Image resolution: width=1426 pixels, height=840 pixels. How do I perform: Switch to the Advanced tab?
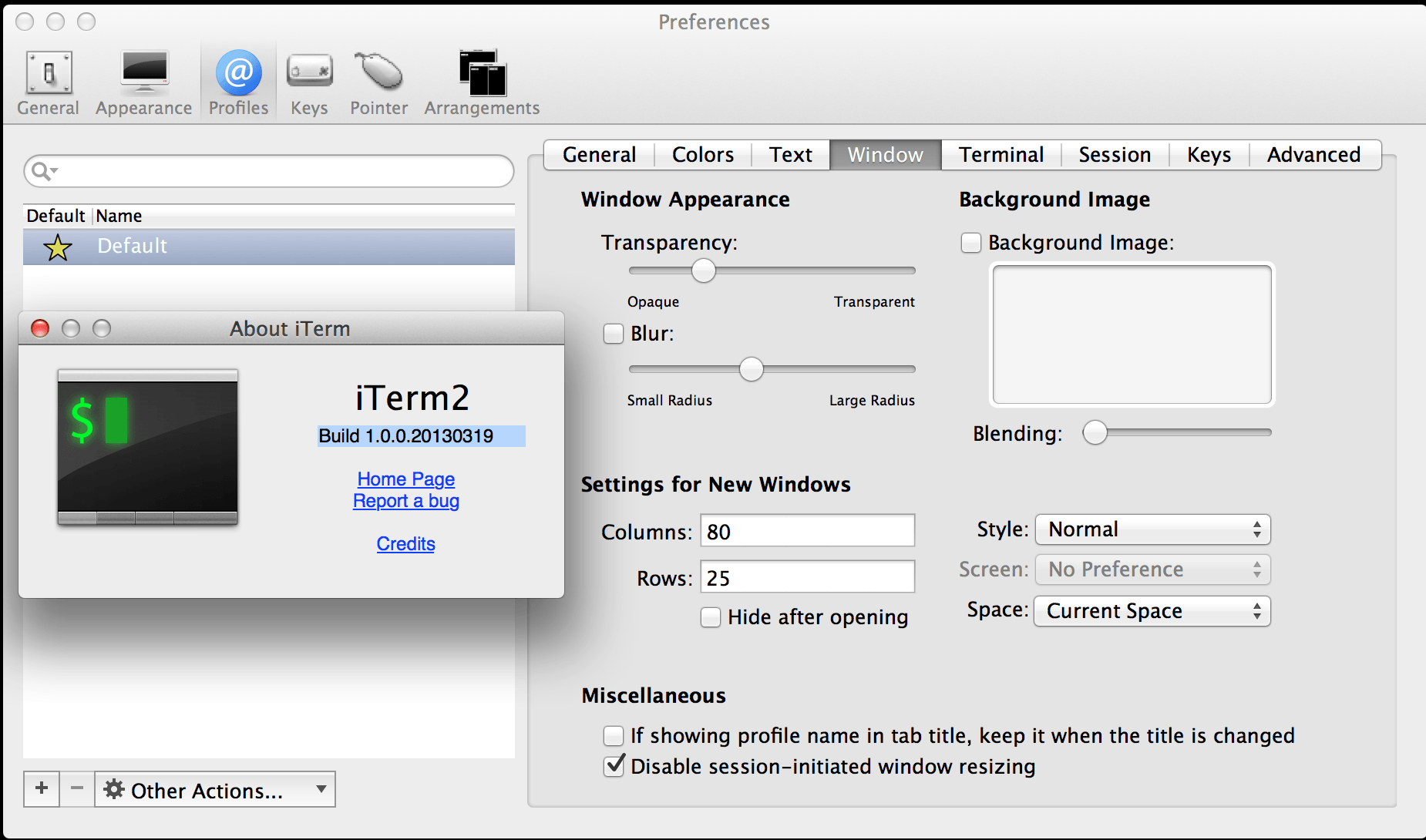(1314, 155)
